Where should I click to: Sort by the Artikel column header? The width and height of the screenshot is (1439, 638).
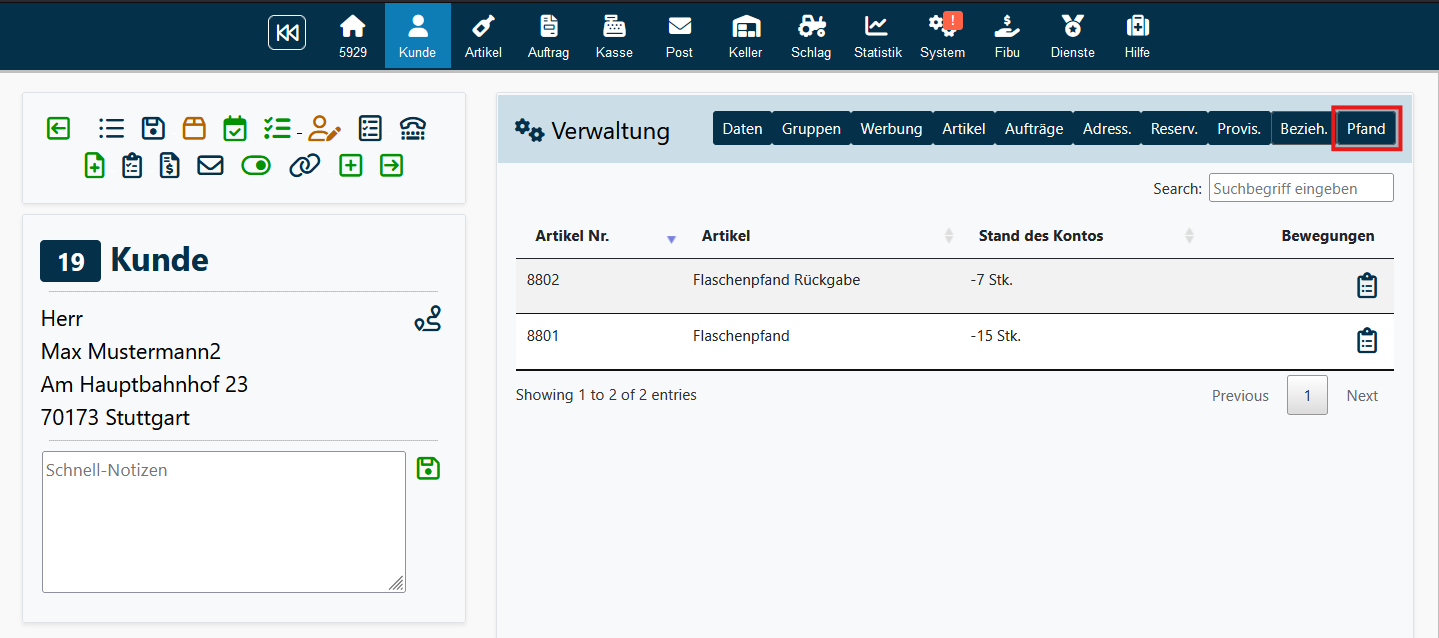point(725,236)
